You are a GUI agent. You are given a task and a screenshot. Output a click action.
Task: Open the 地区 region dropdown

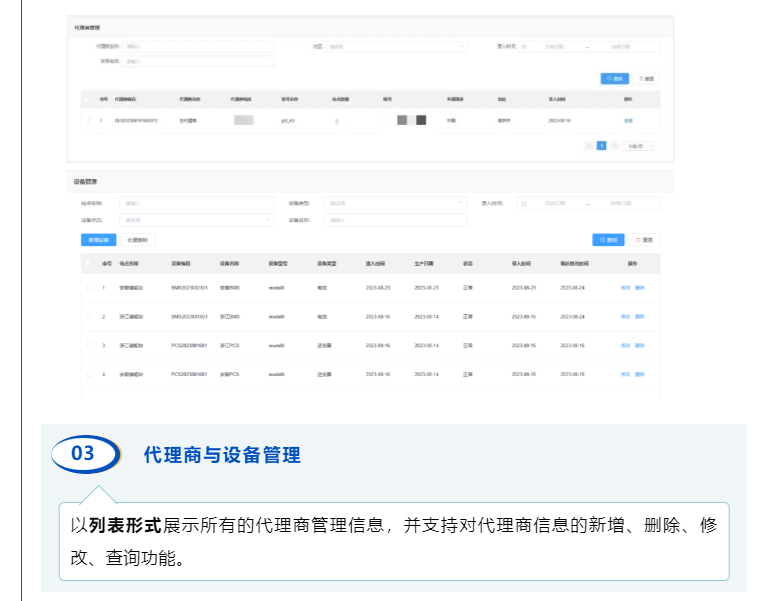[x=397, y=46]
